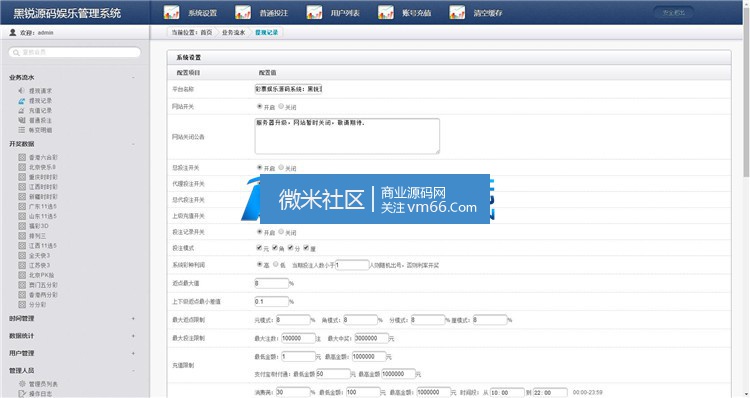Image resolution: width=750 pixels, height=398 pixels.
Task: Click the 江西11选5 lottery icon
Action: pyautogui.click(x=22, y=245)
